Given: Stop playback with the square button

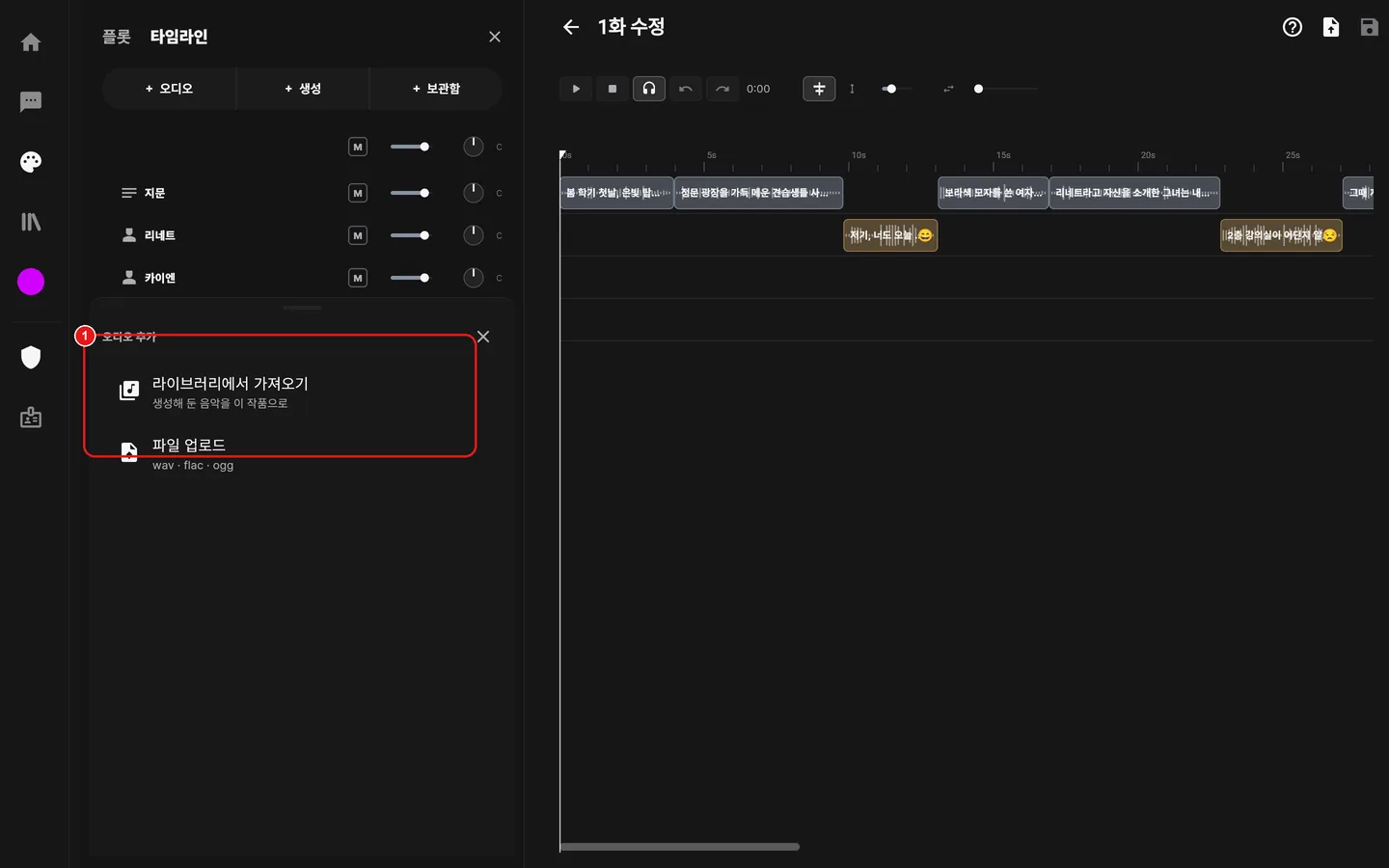Looking at the screenshot, I should 613,89.
